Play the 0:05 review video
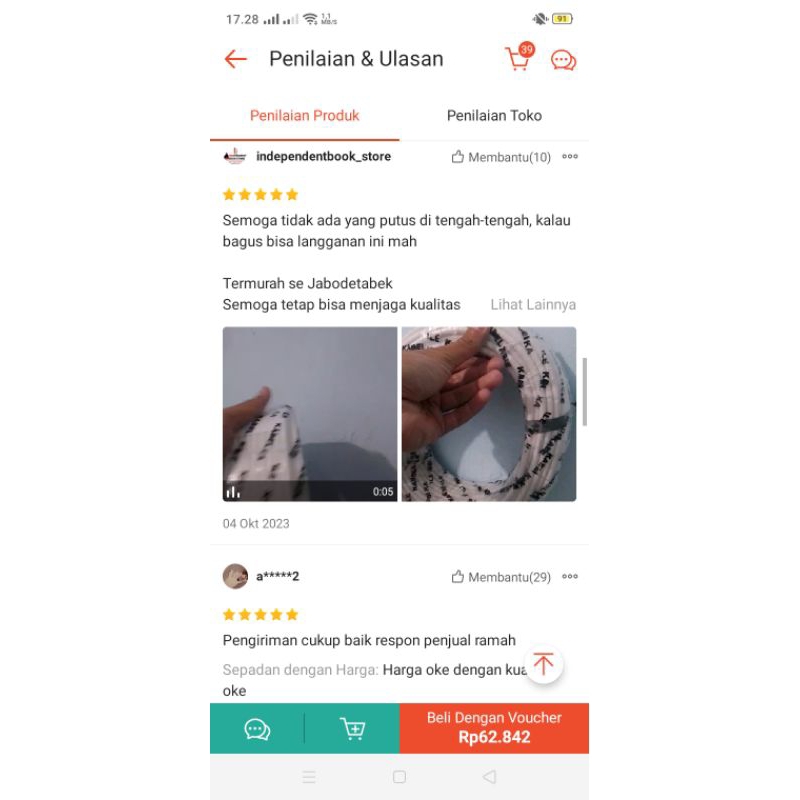Viewport: 800px width, 800px height. [310, 414]
